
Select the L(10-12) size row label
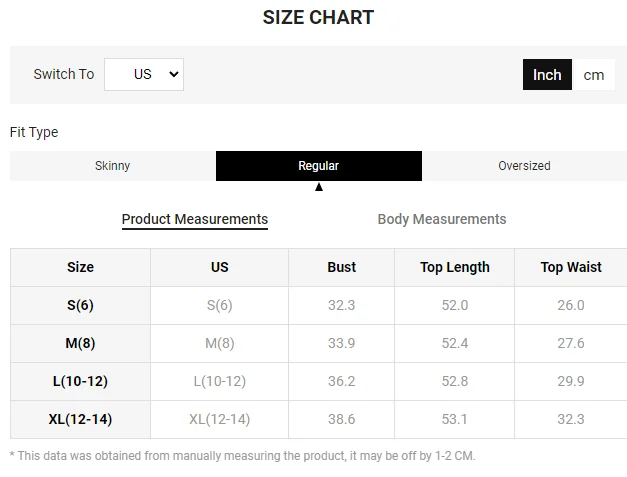80,381
